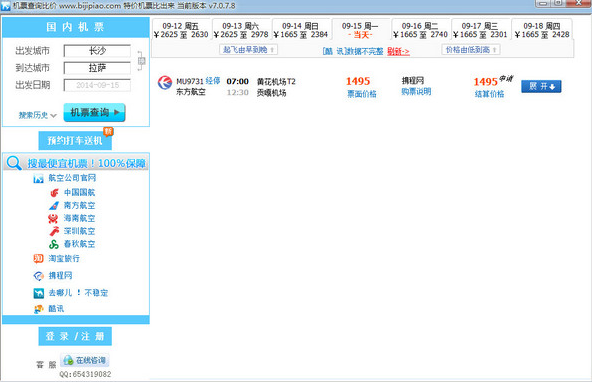
Task: Open the 购票说明 ticket purchase notes link
Action: 416,92
